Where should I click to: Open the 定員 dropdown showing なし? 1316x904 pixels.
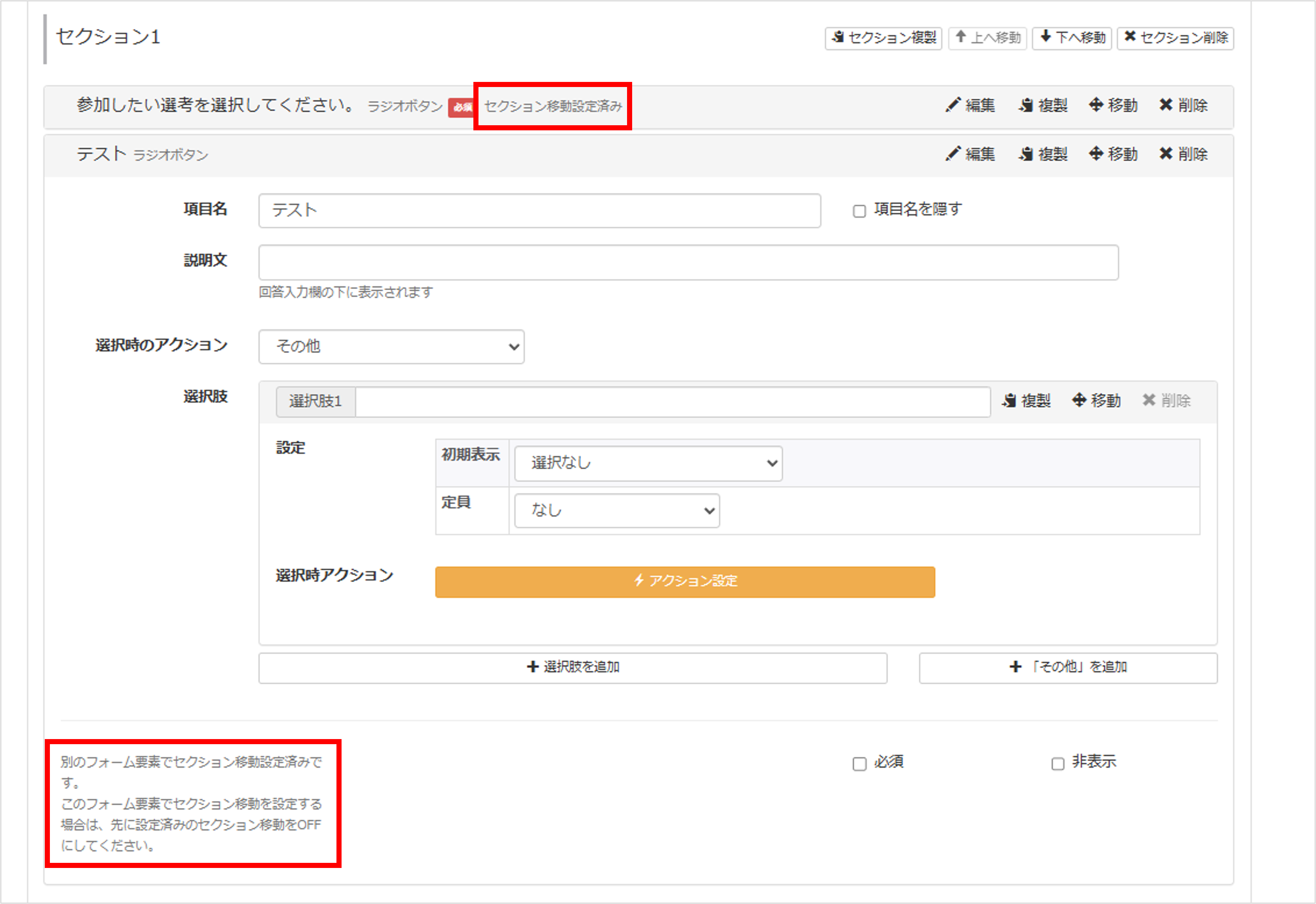click(616, 510)
